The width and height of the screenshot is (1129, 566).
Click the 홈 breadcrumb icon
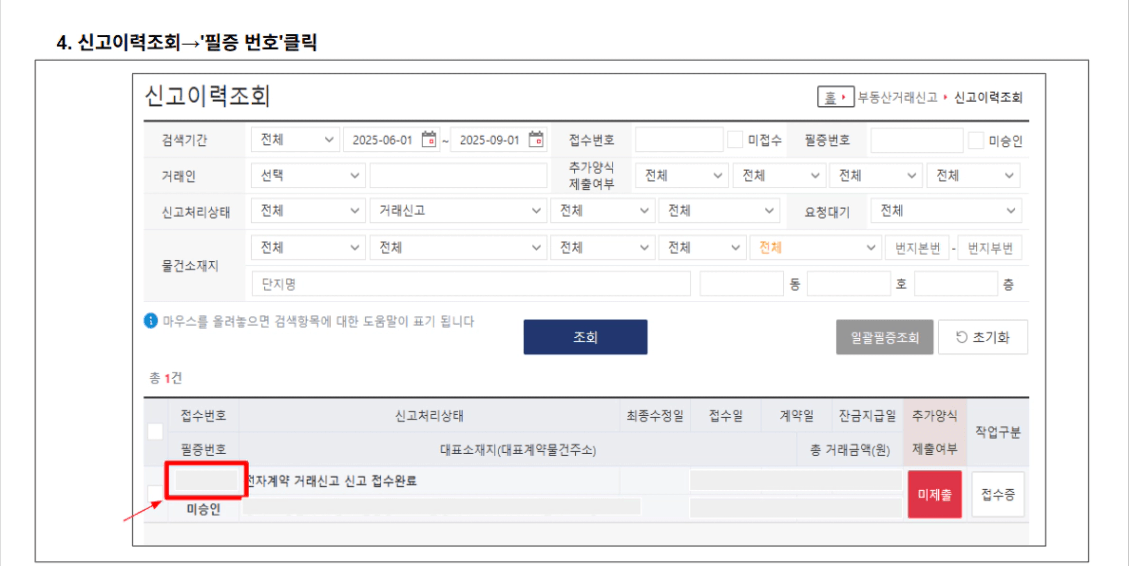click(x=830, y=98)
